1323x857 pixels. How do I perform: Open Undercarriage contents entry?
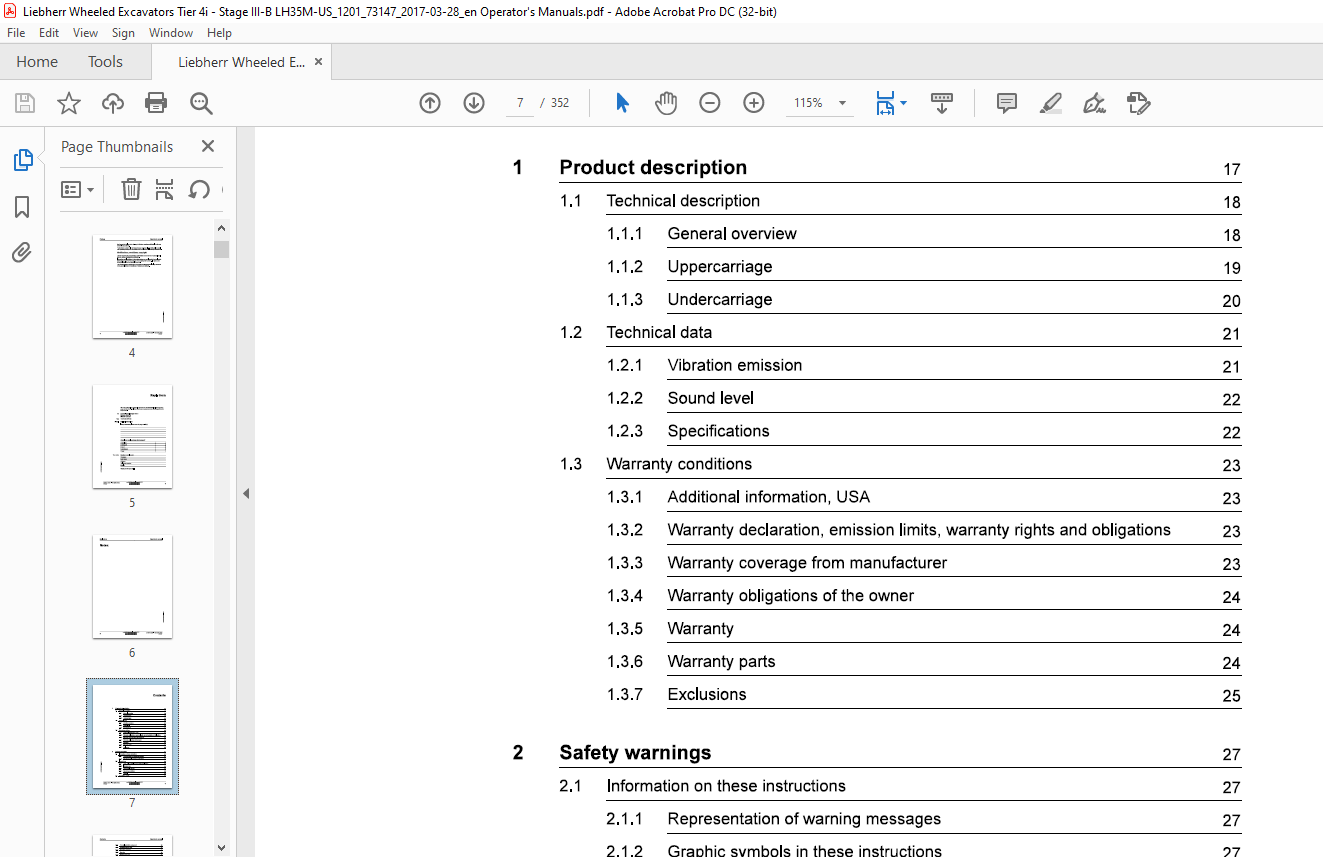coord(720,300)
